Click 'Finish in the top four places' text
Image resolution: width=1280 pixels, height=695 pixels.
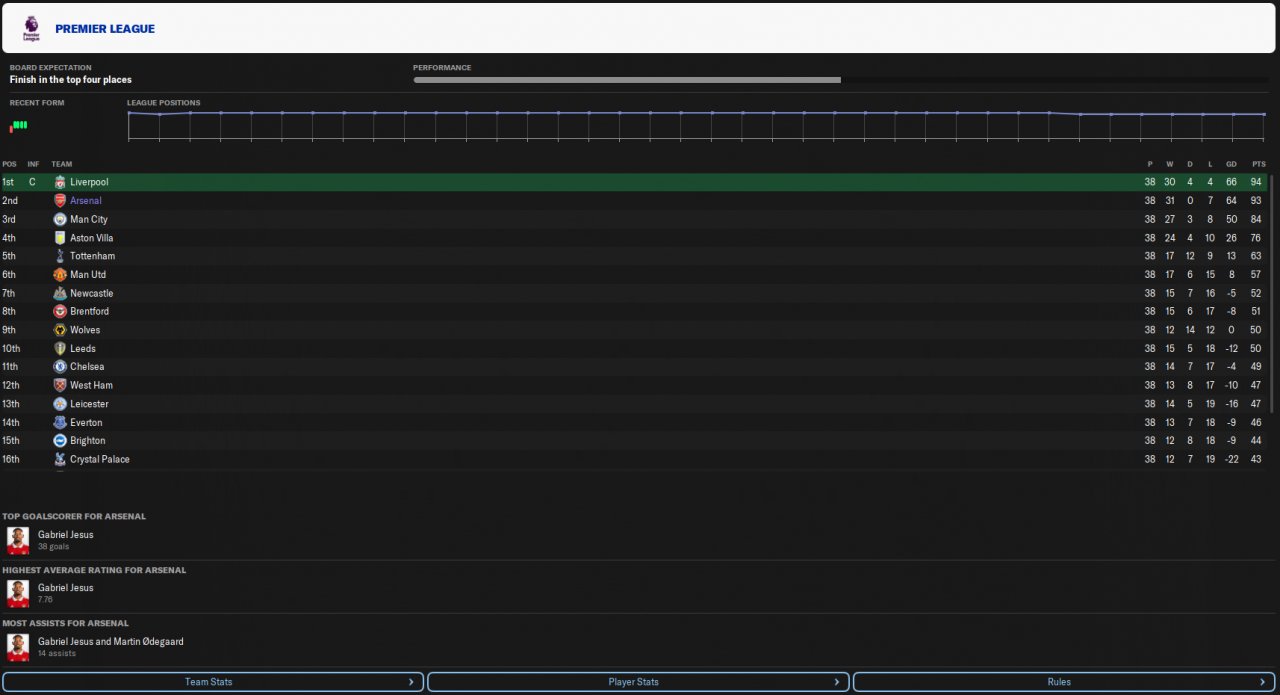click(x=71, y=80)
